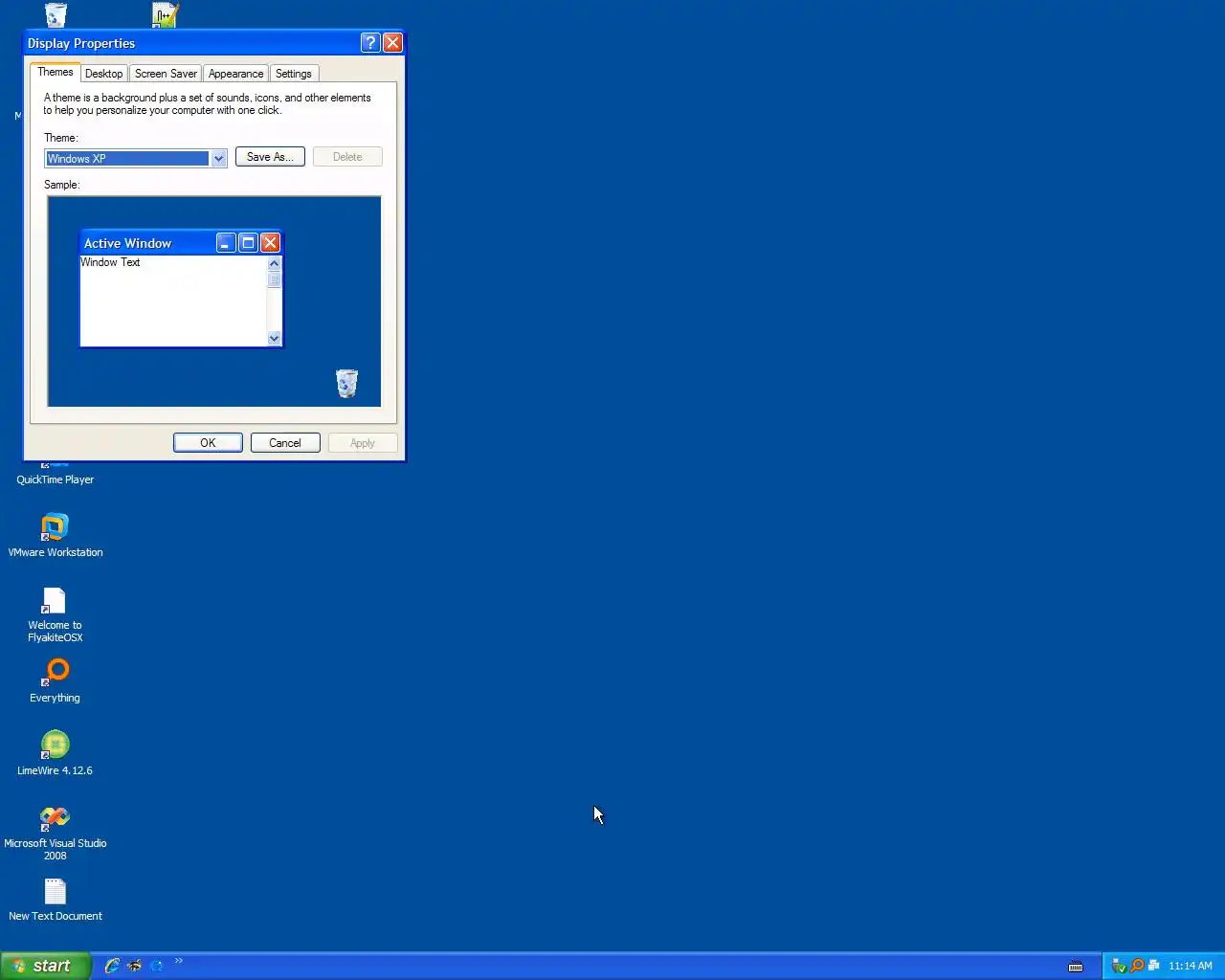
Task: Open the Windows start menu
Action: tap(46, 966)
